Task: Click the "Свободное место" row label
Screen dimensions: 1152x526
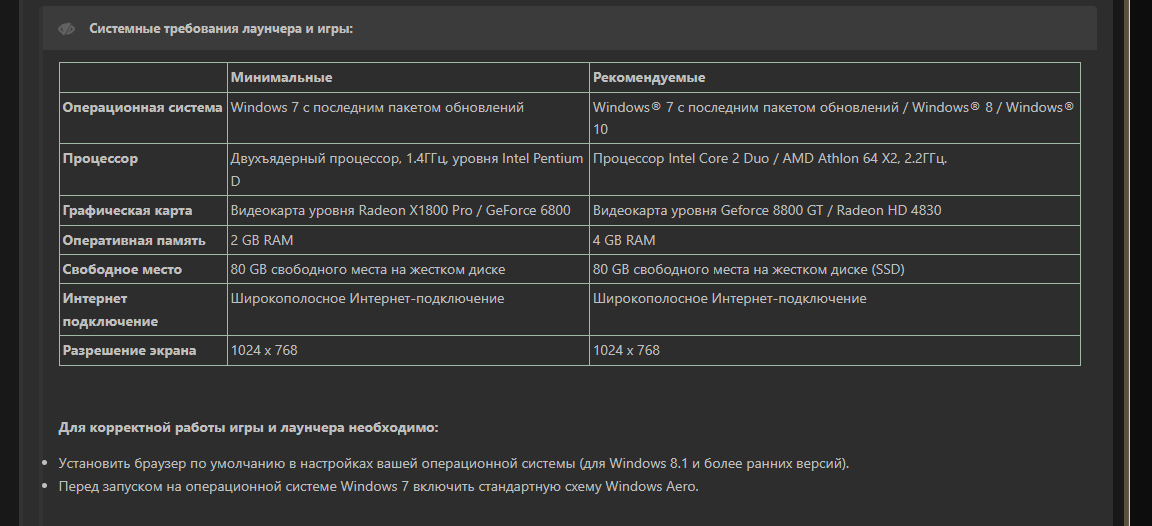Action: click(122, 270)
